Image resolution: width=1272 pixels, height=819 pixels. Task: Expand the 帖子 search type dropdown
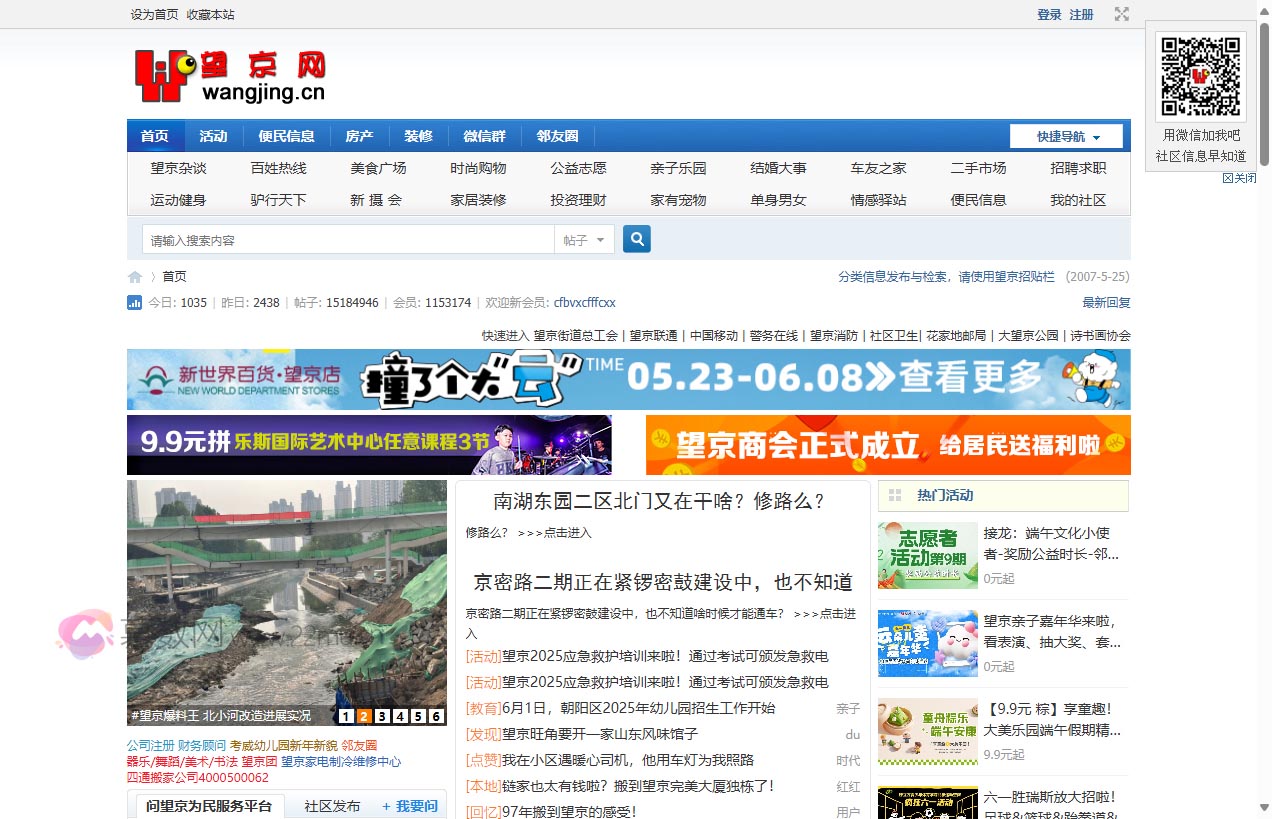[x=584, y=240]
